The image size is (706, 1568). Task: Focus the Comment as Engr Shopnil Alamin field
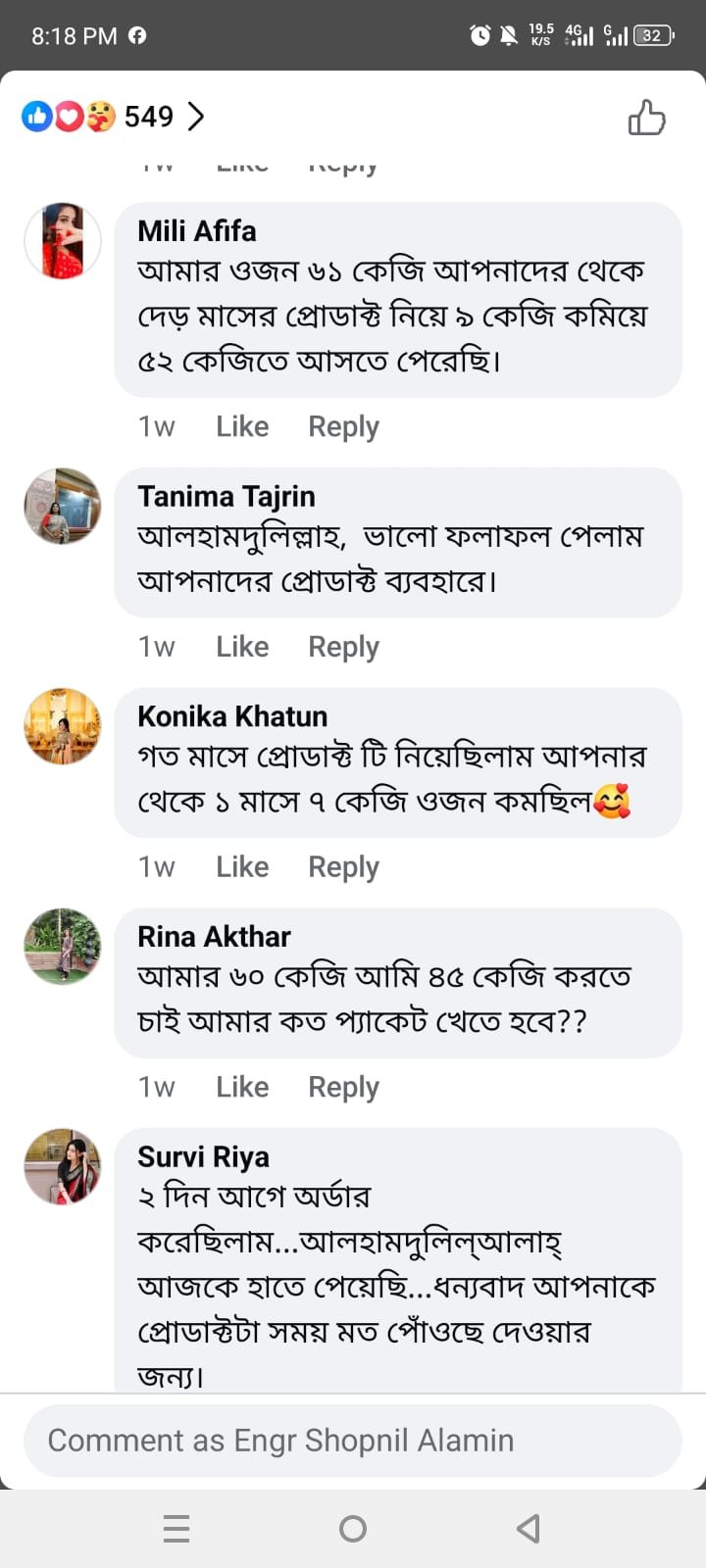(x=353, y=1441)
